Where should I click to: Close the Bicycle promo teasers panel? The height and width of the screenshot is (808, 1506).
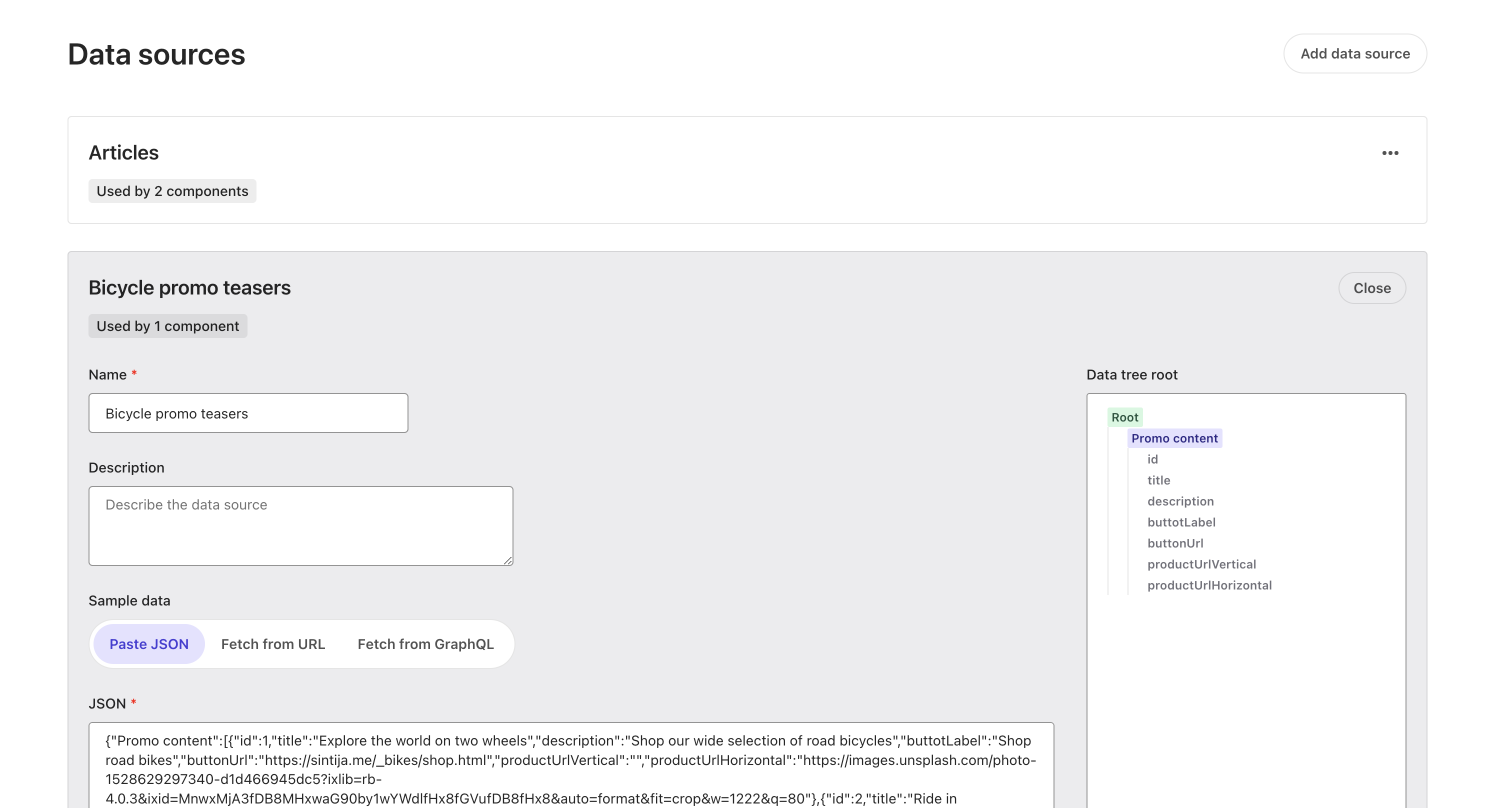pyautogui.click(x=1372, y=288)
